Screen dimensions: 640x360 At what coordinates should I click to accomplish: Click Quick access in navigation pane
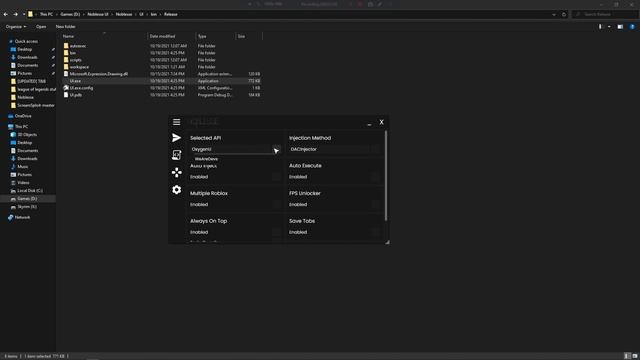pos(26,41)
